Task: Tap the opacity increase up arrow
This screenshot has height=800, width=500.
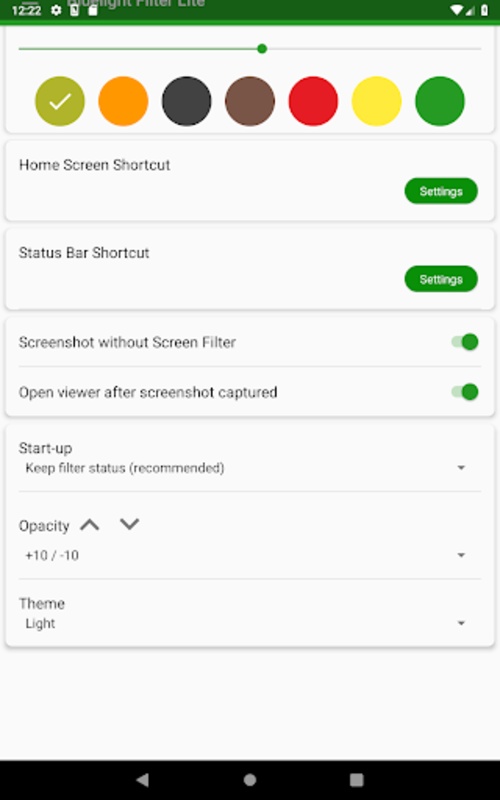Action: 90,525
